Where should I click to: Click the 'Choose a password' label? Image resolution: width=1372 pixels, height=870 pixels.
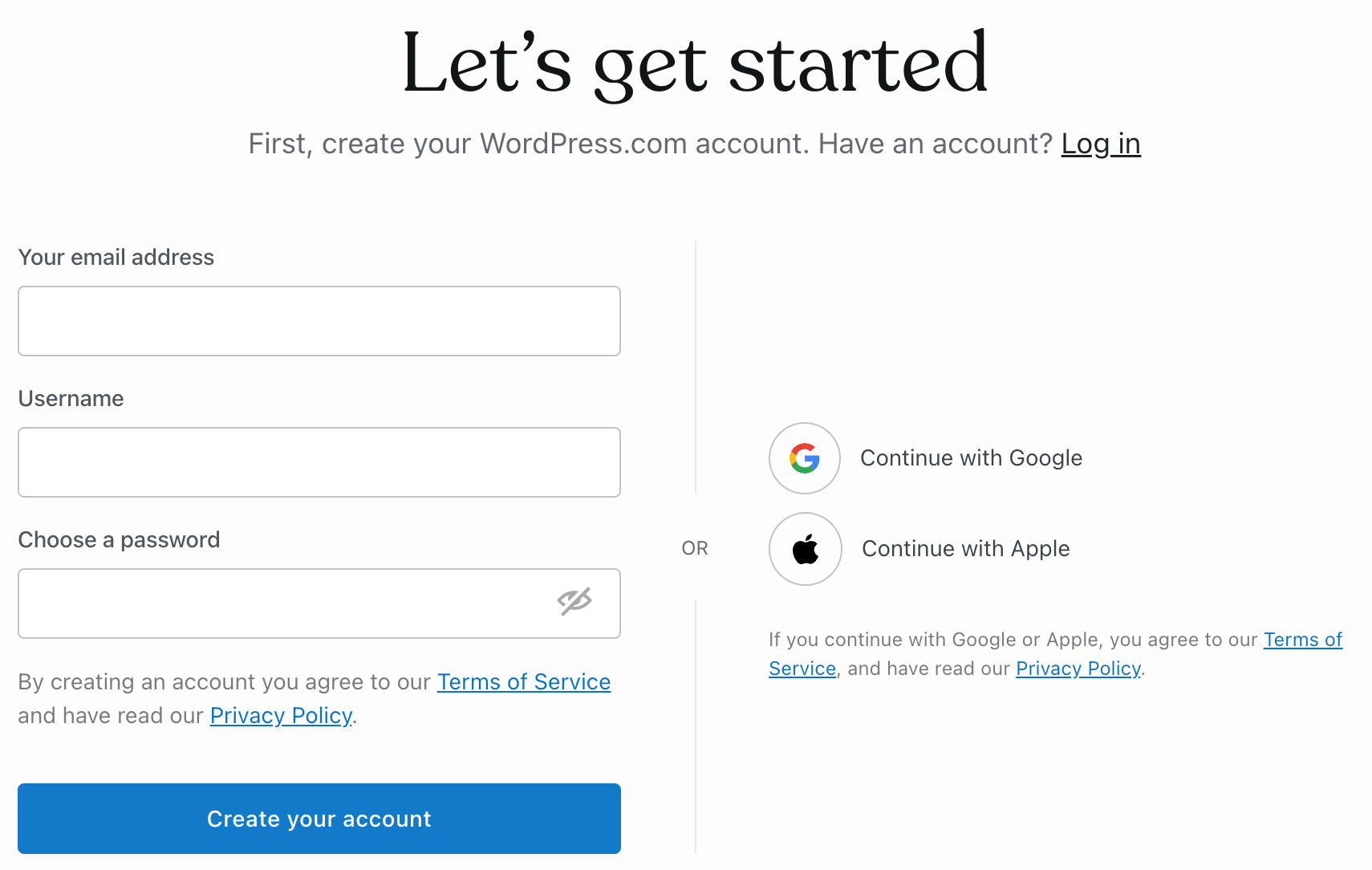tap(119, 540)
